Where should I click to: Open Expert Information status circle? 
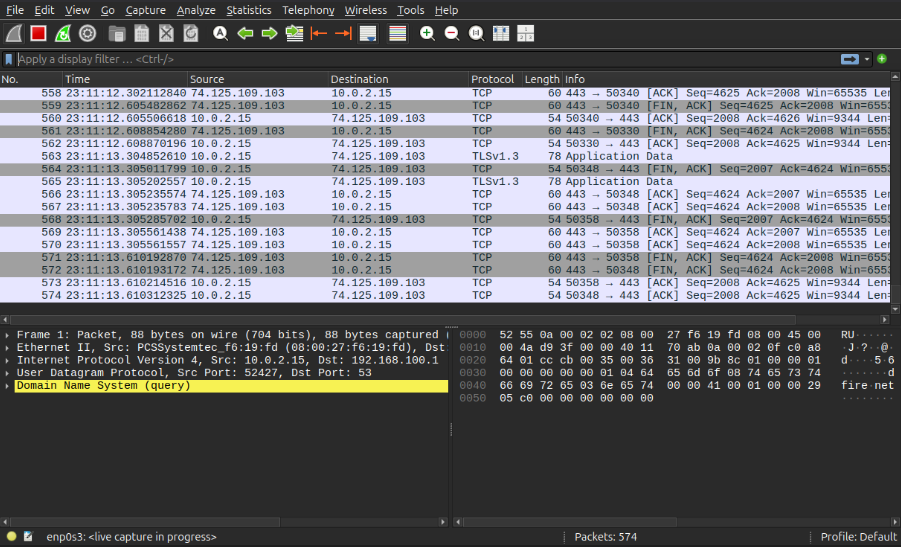[11, 537]
